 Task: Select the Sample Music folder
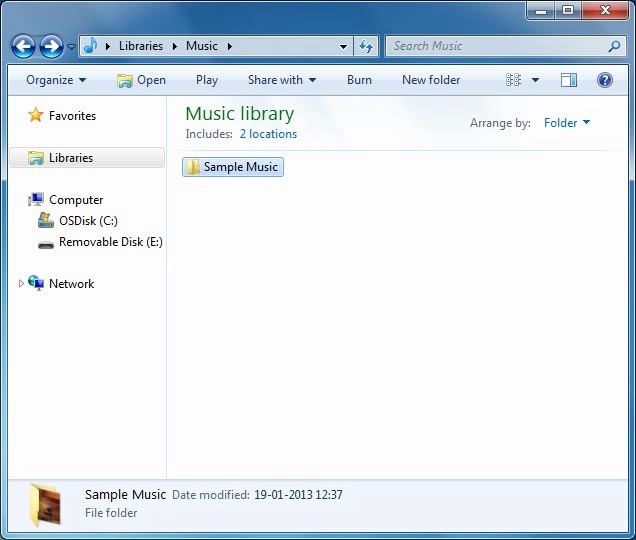click(233, 167)
